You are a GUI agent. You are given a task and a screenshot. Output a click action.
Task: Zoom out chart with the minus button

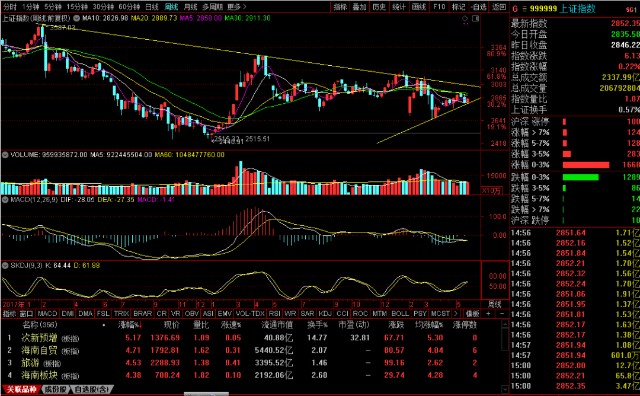[x=502, y=314]
